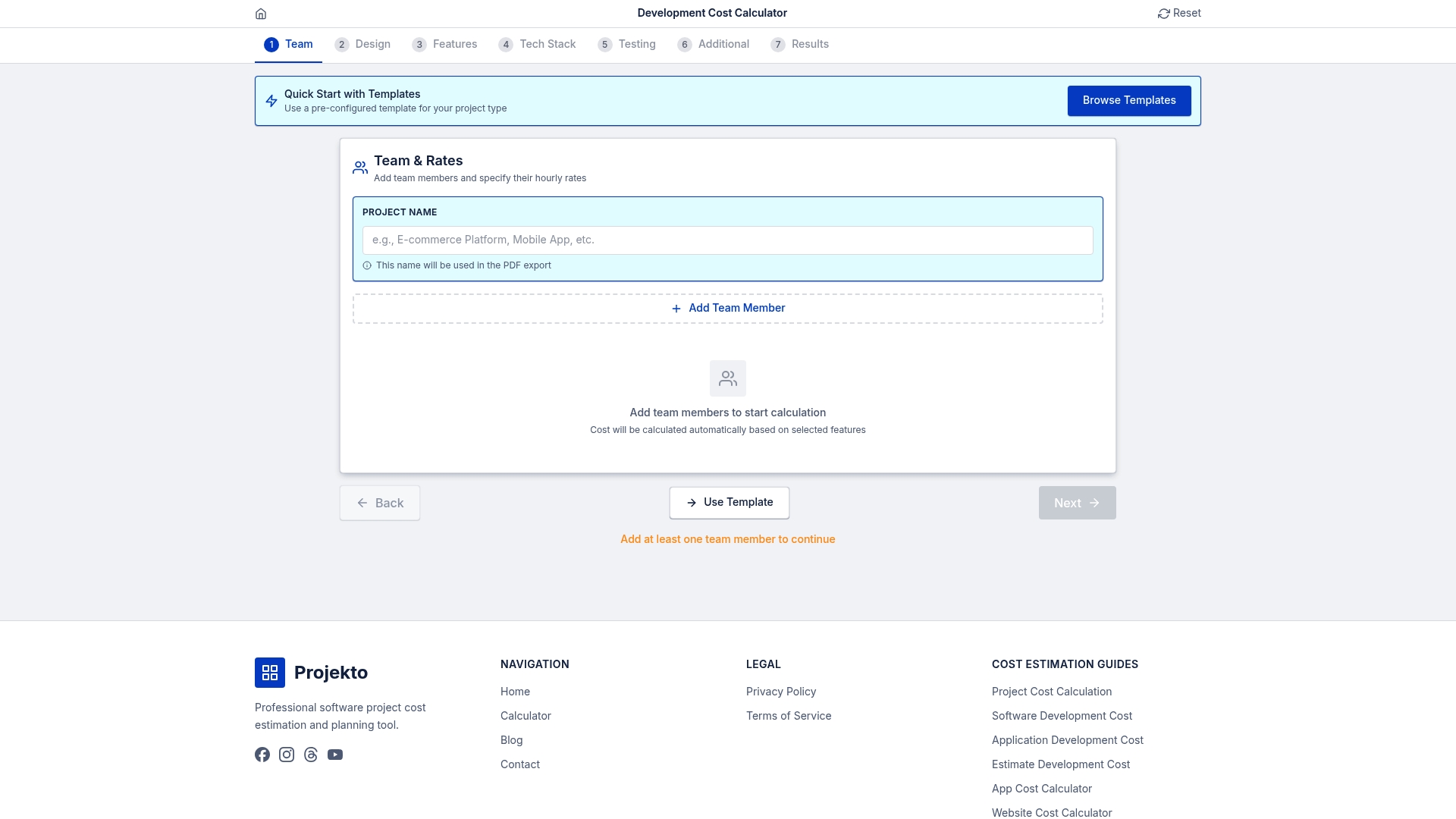
Task: Click the lightning bolt icon in Quick Start banner
Action: pyautogui.click(x=271, y=100)
